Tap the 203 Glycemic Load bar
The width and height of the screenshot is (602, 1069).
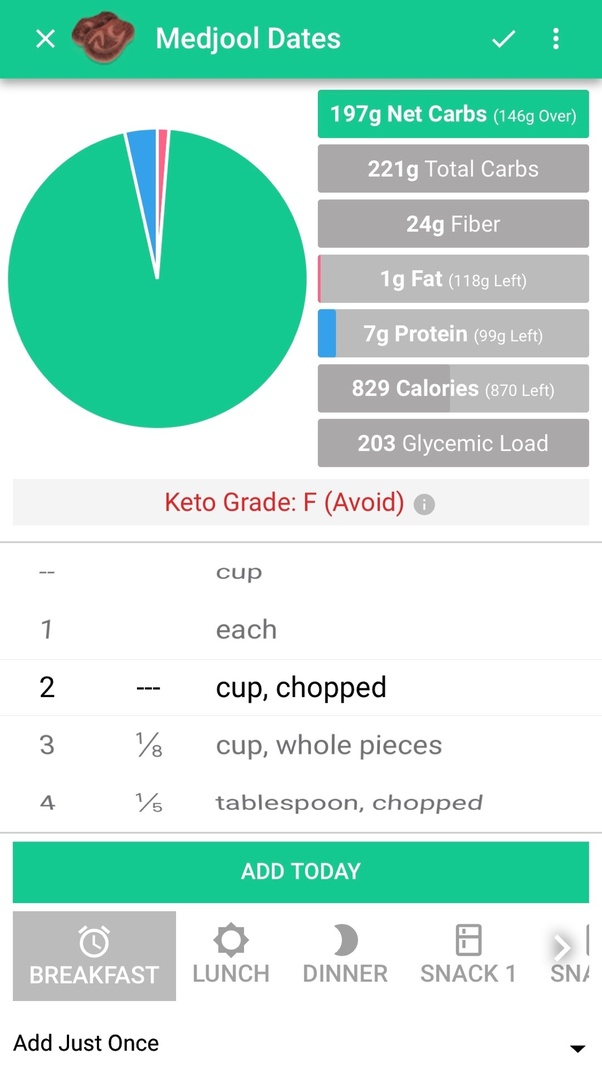point(453,443)
